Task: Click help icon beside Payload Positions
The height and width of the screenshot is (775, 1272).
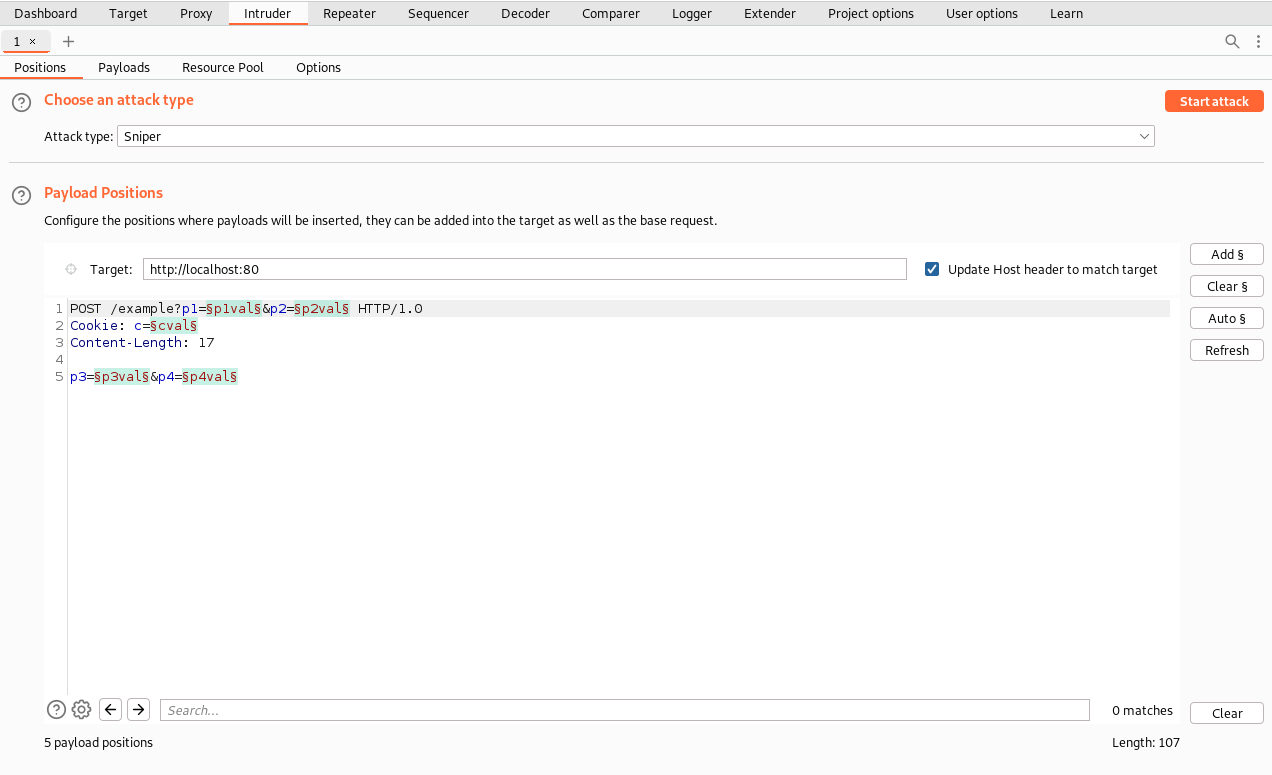Action: [21, 195]
